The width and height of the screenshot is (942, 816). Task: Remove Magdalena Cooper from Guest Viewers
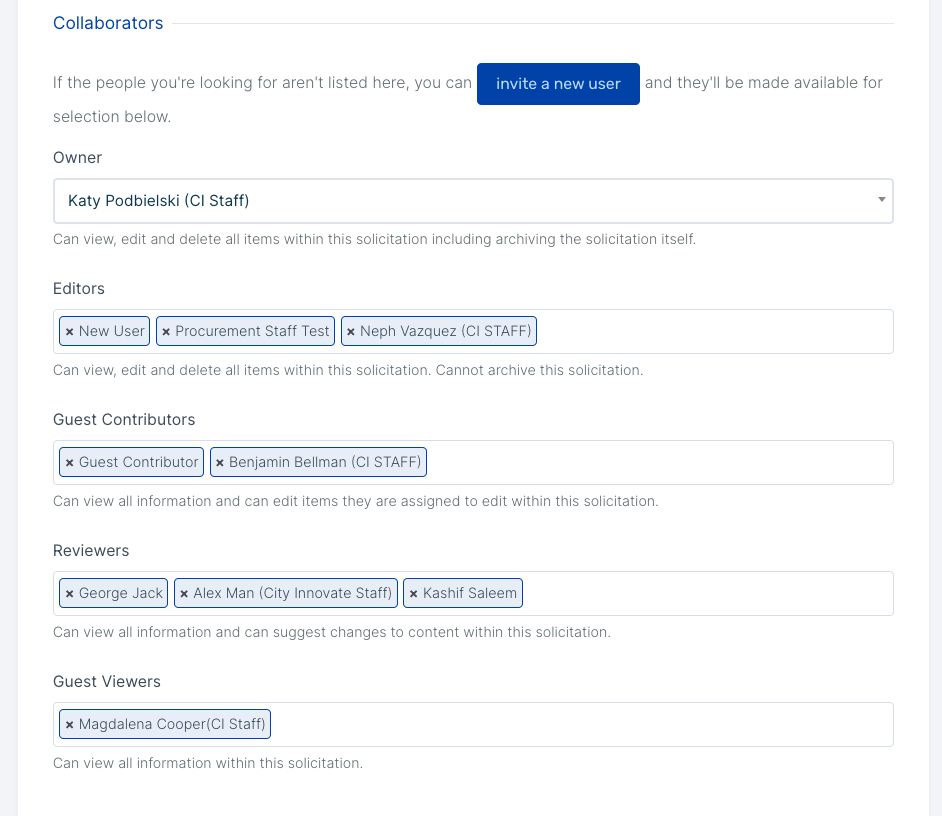point(70,725)
